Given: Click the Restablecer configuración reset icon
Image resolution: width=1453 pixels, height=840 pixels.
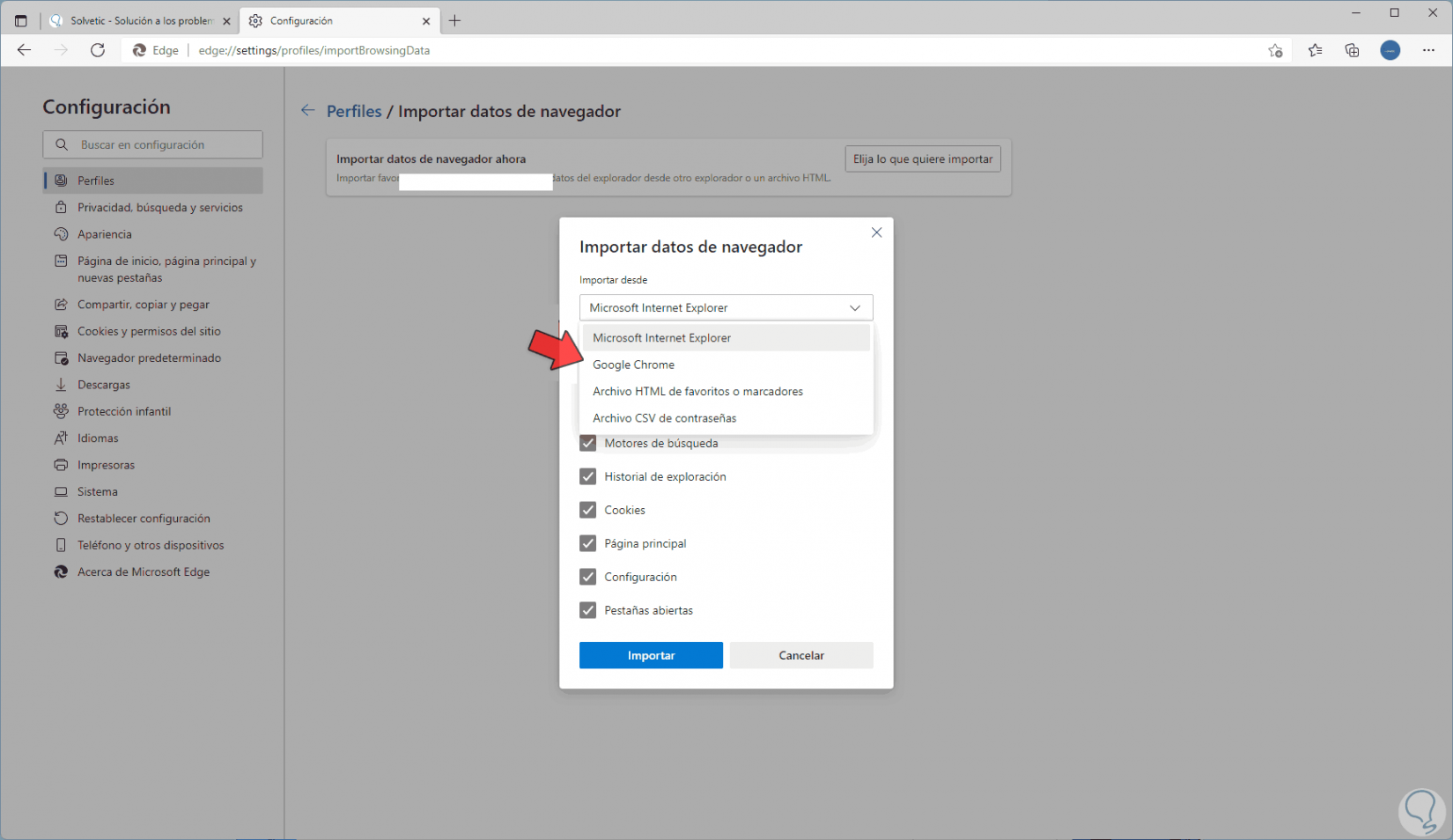Looking at the screenshot, I should [61, 519].
